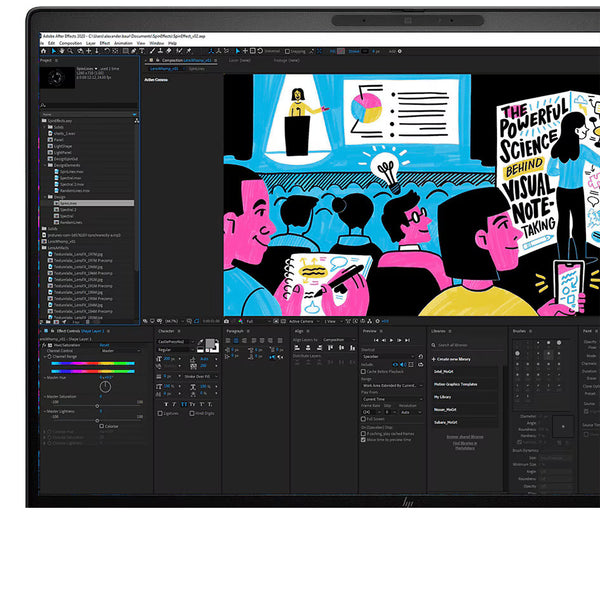Jump to first frame in Preview panel
Screen dimensions: 600x591
[376, 340]
